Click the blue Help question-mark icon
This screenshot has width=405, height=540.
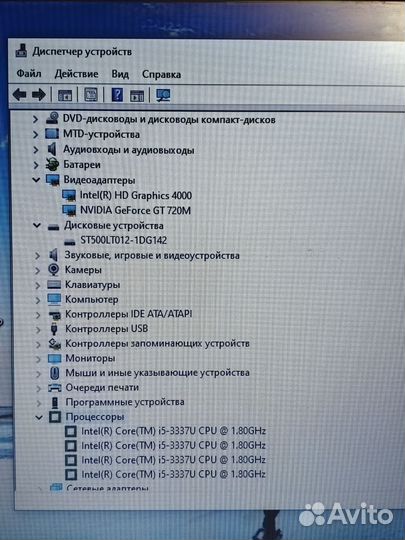coord(117,95)
